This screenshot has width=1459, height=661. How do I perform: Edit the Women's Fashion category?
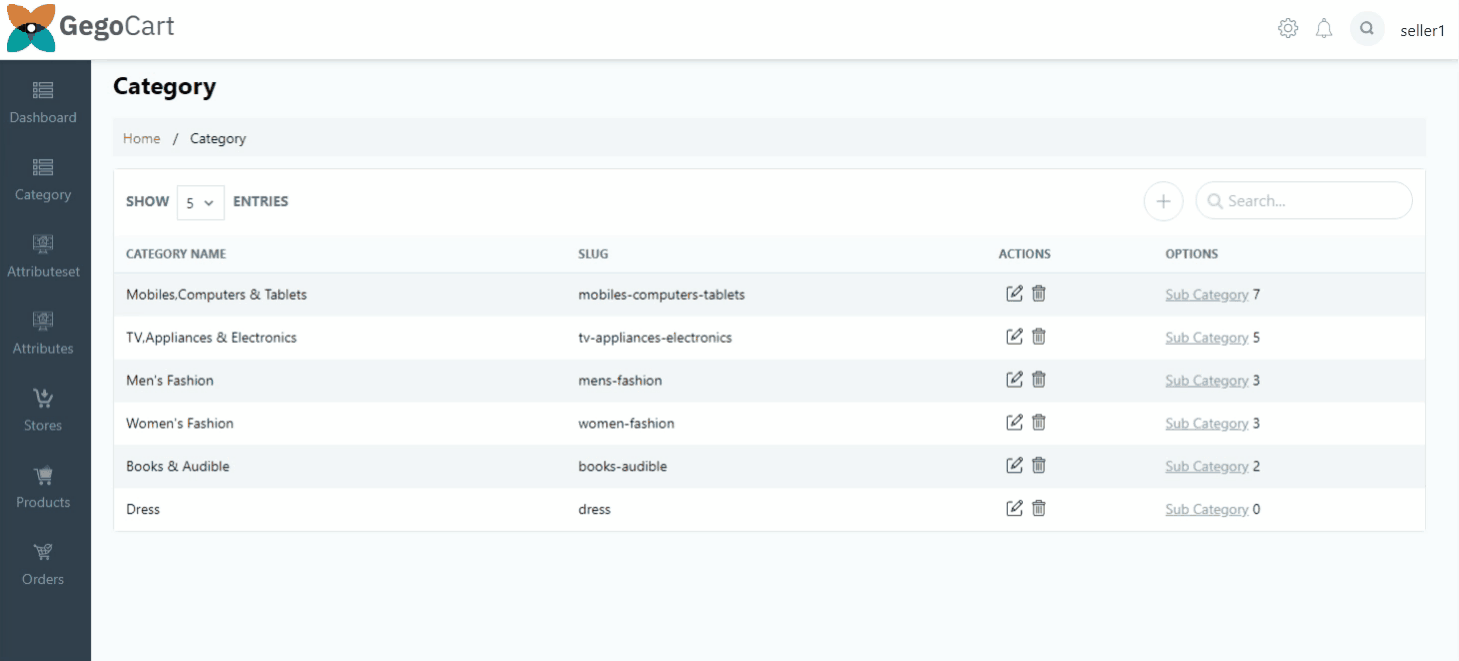point(1014,423)
